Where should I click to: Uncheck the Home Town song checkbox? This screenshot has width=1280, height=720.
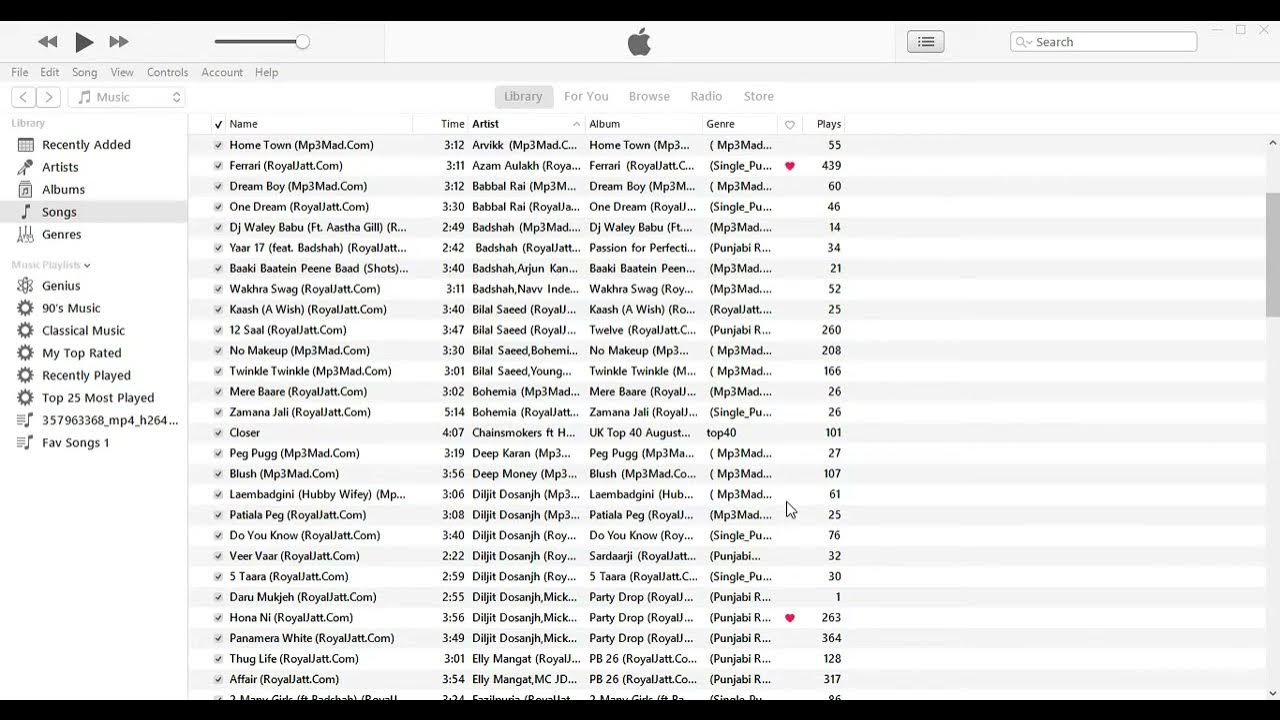click(x=218, y=145)
